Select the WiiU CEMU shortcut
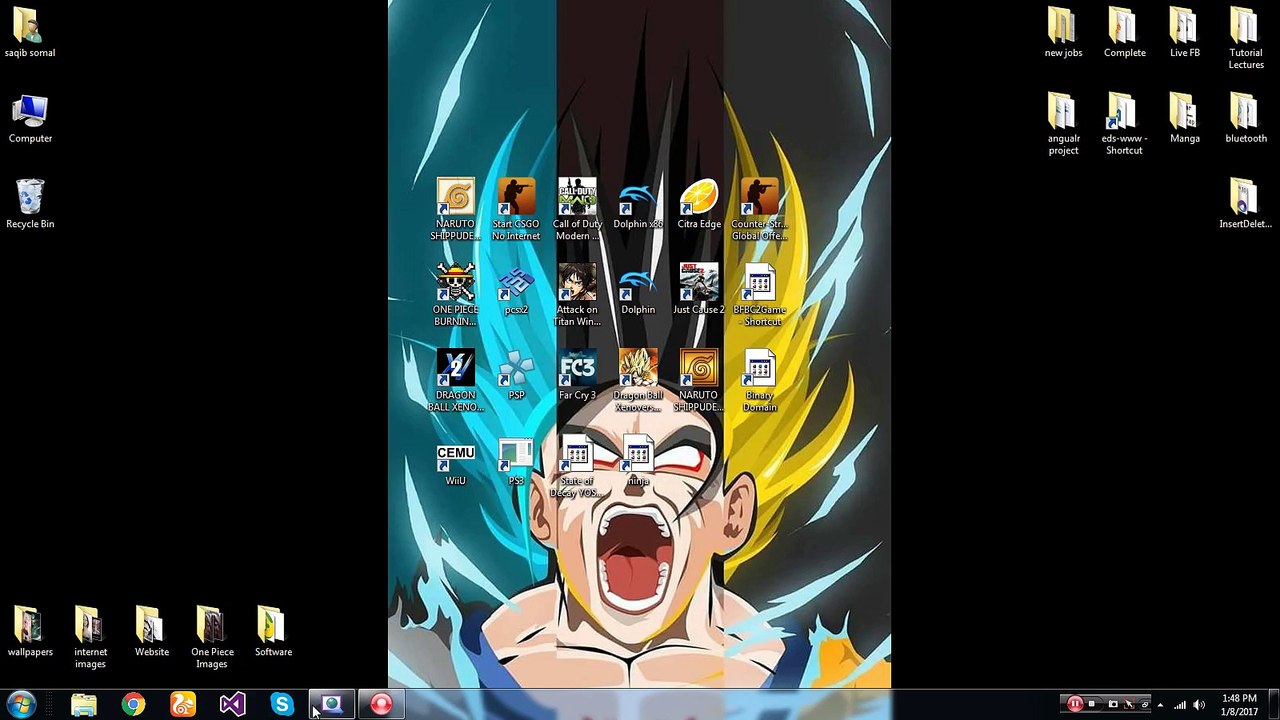1280x720 pixels. 455,466
